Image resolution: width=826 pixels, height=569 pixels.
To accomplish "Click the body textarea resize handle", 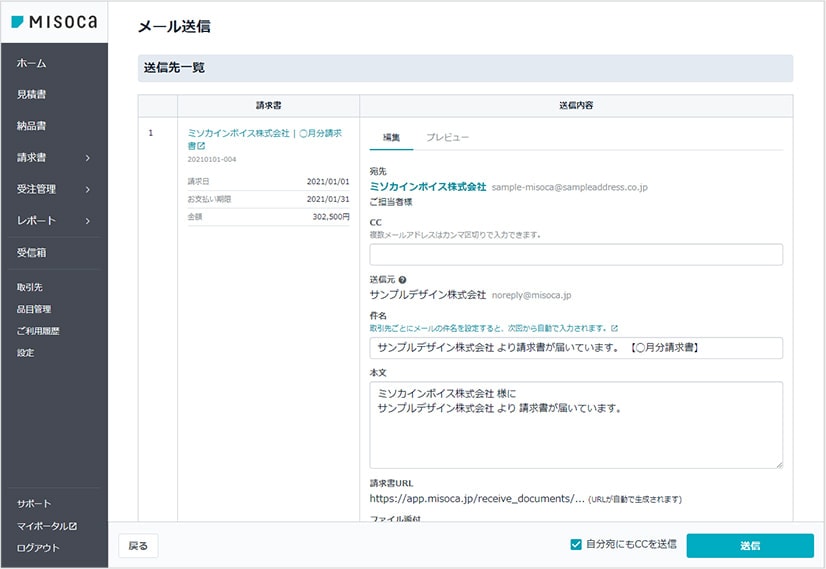I will click(x=779, y=465).
